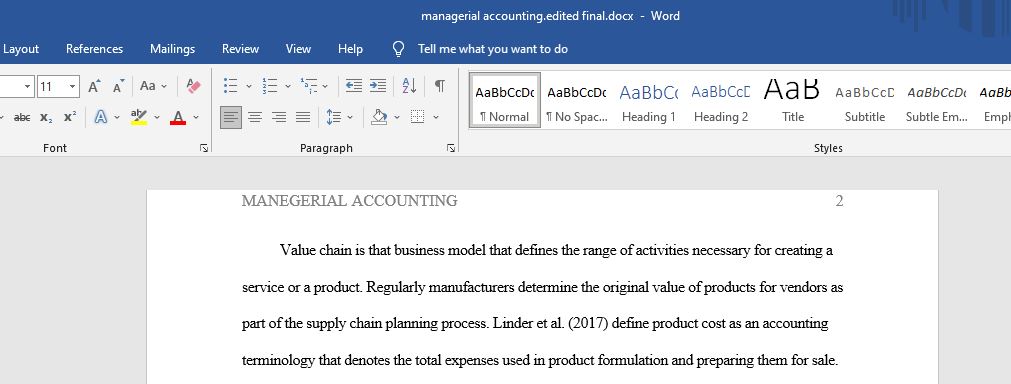
Task: Switch to the Review tab
Action: (240, 49)
